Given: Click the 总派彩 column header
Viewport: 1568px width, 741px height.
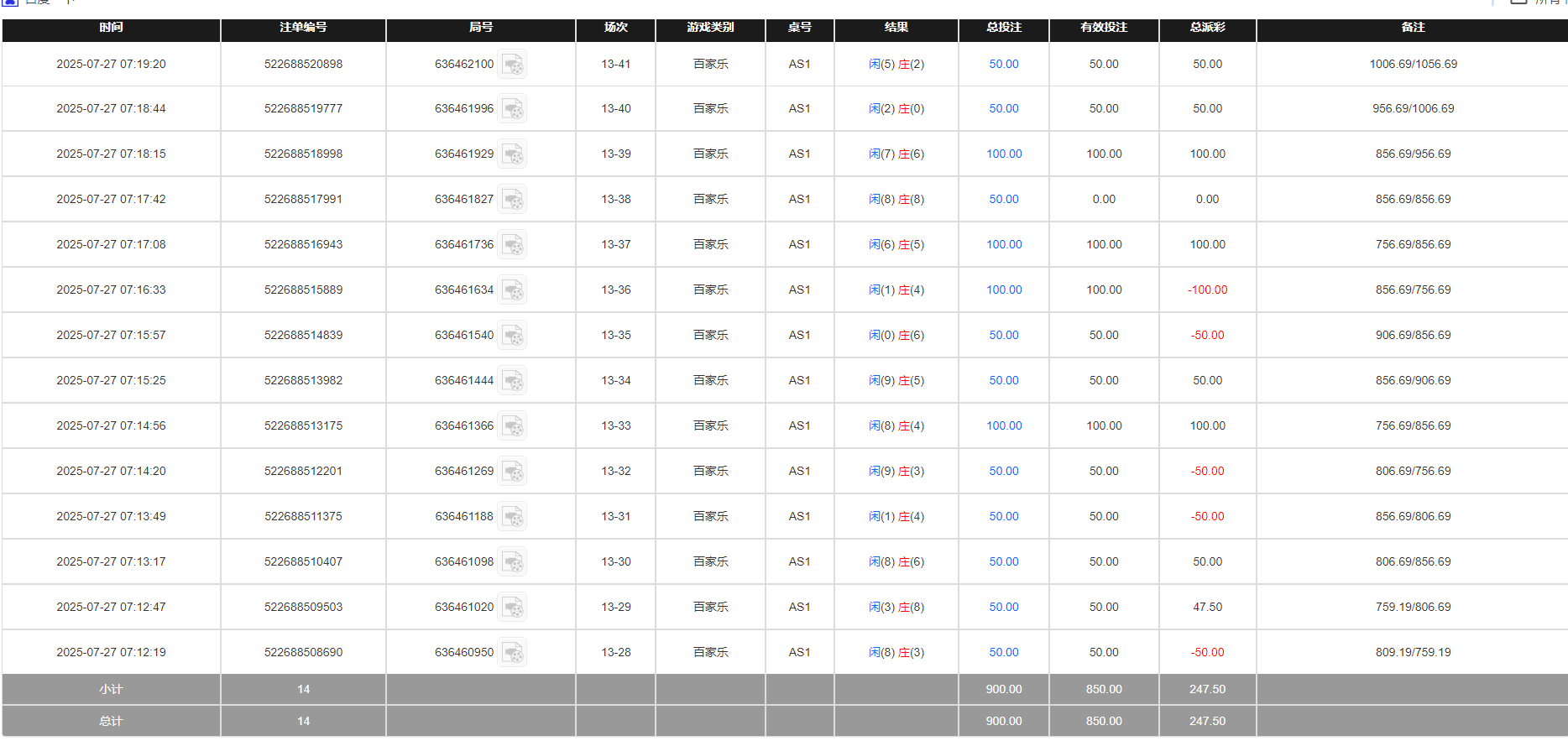Looking at the screenshot, I should coord(1207,28).
